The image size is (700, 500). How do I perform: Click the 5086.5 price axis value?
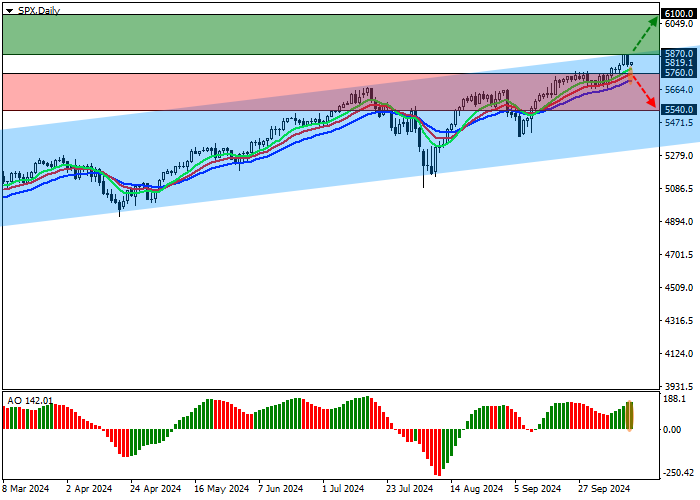point(679,188)
